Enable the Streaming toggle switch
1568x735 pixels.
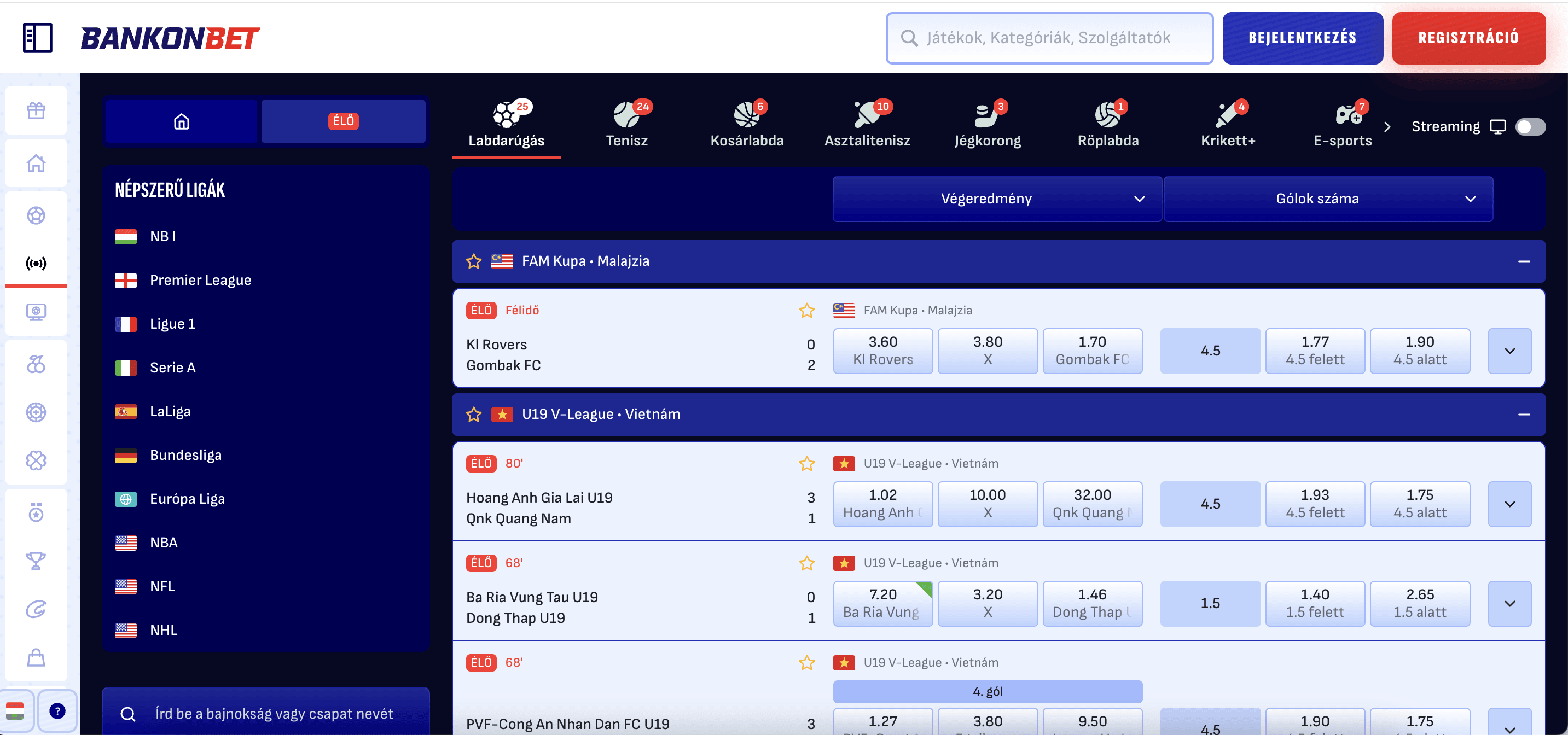pos(1530,126)
